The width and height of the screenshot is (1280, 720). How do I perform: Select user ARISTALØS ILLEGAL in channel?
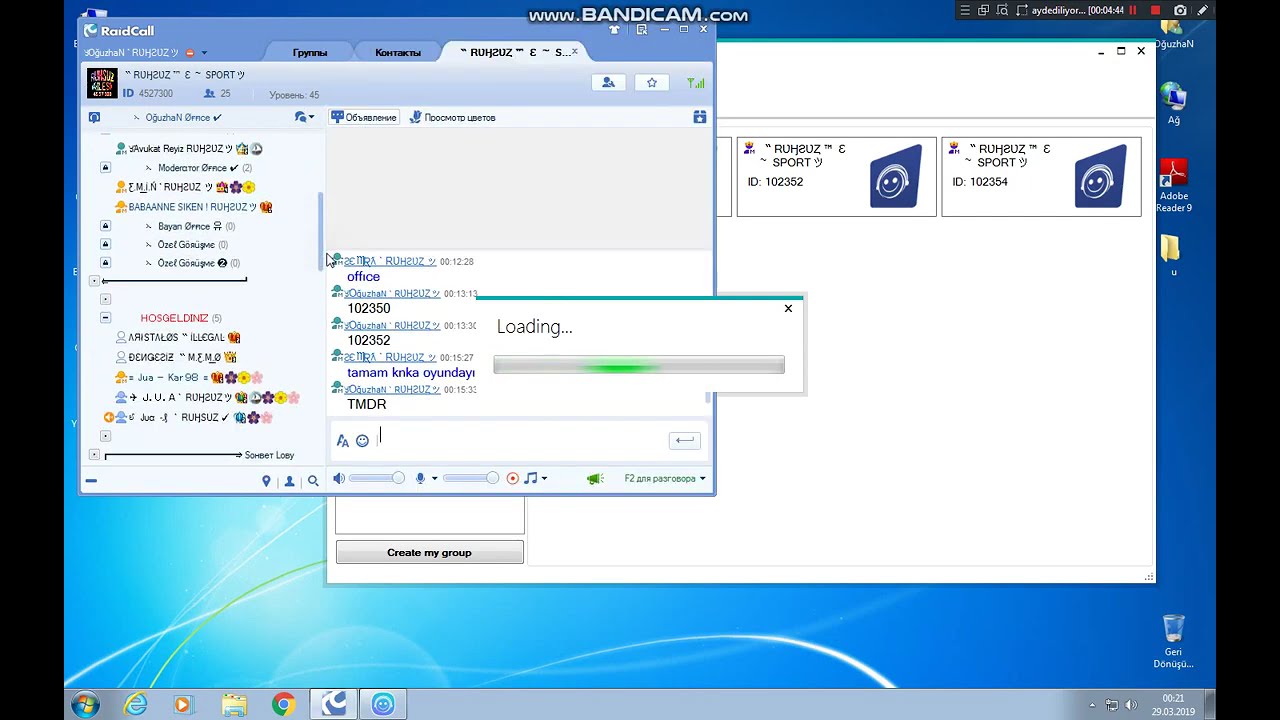(x=178, y=337)
